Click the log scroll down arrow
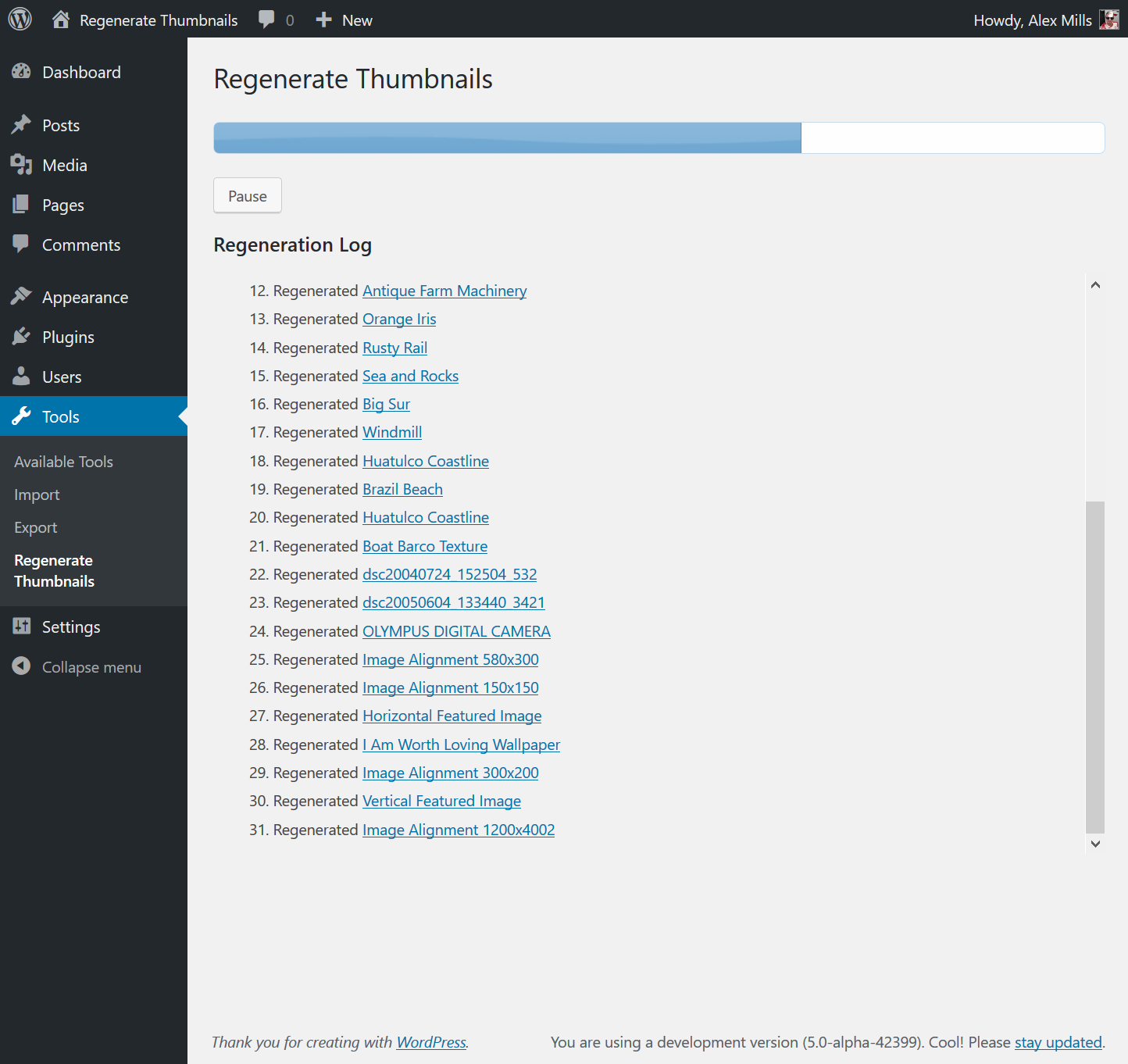Image resolution: width=1128 pixels, height=1064 pixels. (x=1095, y=844)
